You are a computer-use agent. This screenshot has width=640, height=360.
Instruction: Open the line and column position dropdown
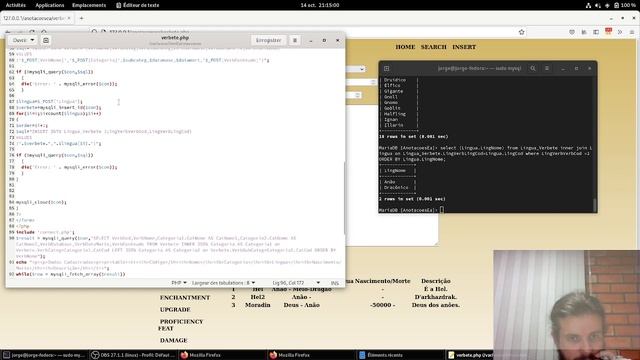click(x=296, y=282)
